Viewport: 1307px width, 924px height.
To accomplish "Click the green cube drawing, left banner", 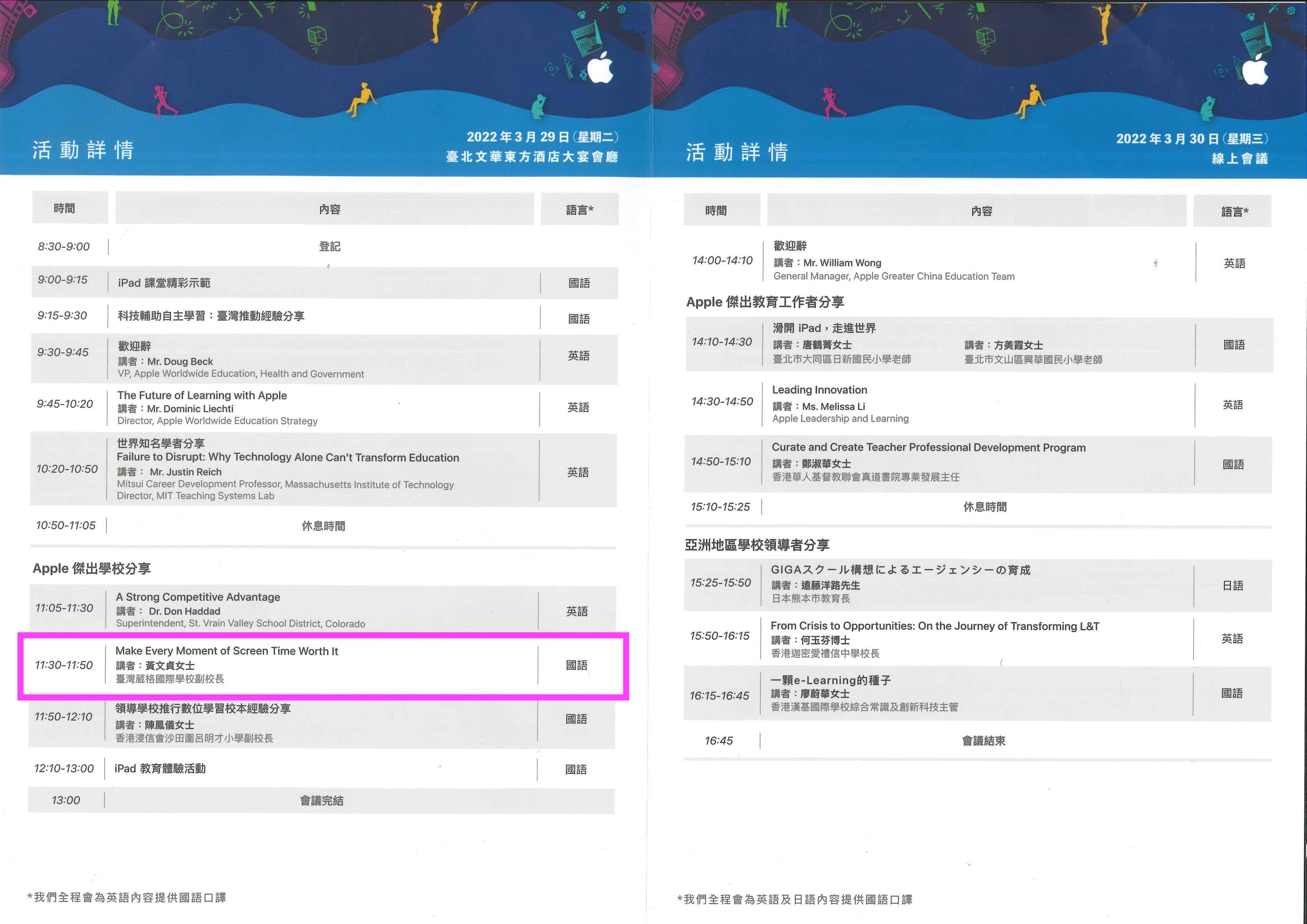I will click(317, 35).
